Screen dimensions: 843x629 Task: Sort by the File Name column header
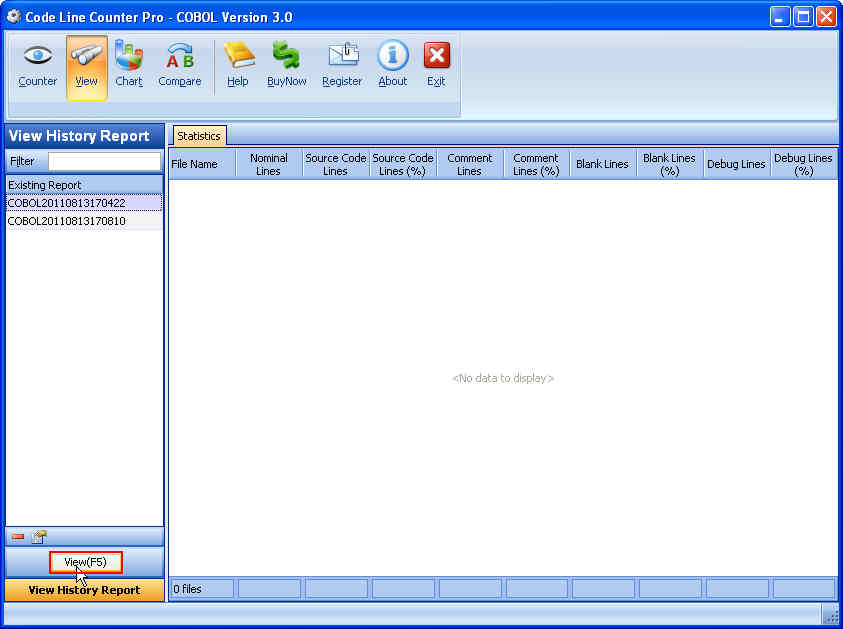[200, 163]
